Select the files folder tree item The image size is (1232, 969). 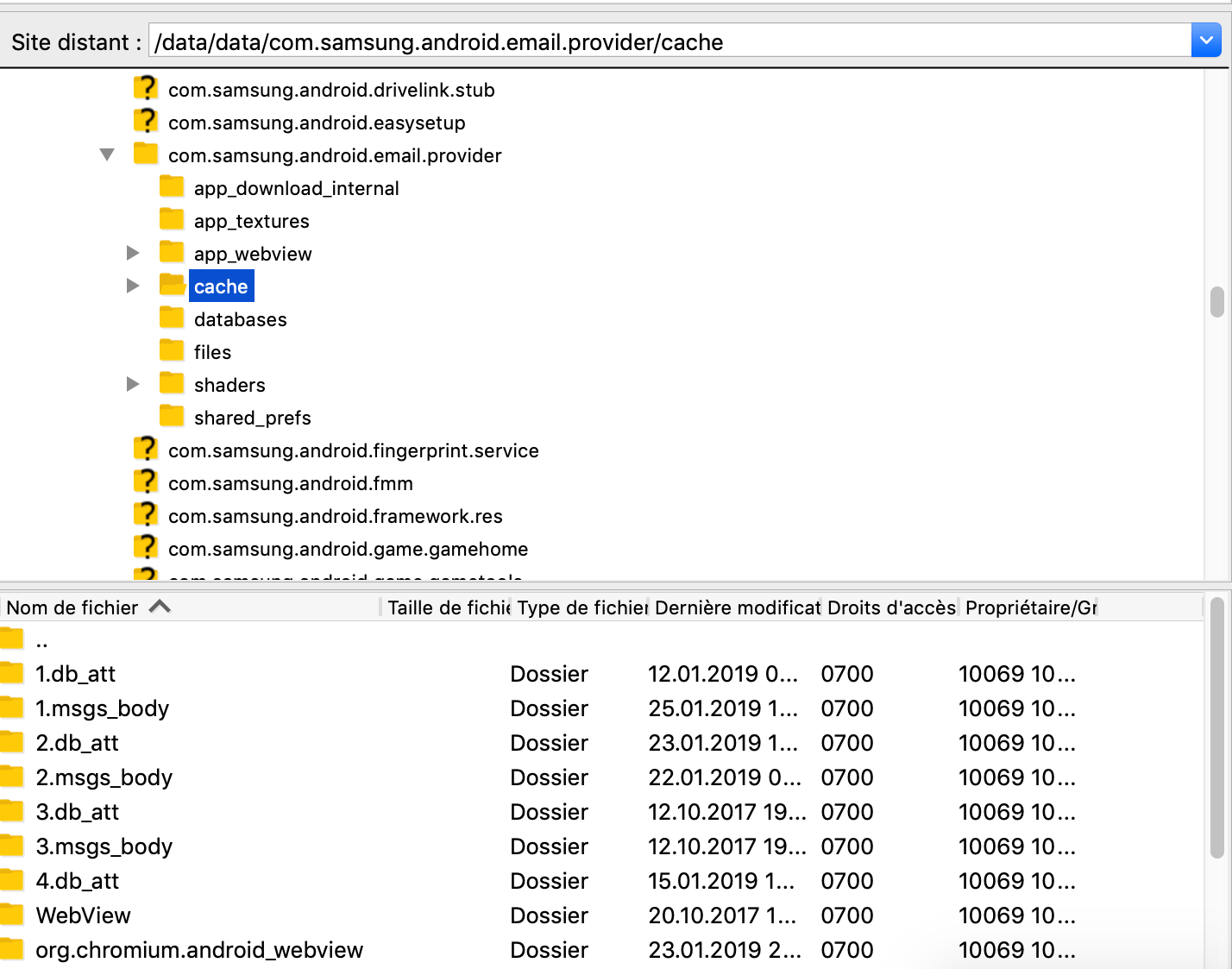pyautogui.click(x=212, y=351)
